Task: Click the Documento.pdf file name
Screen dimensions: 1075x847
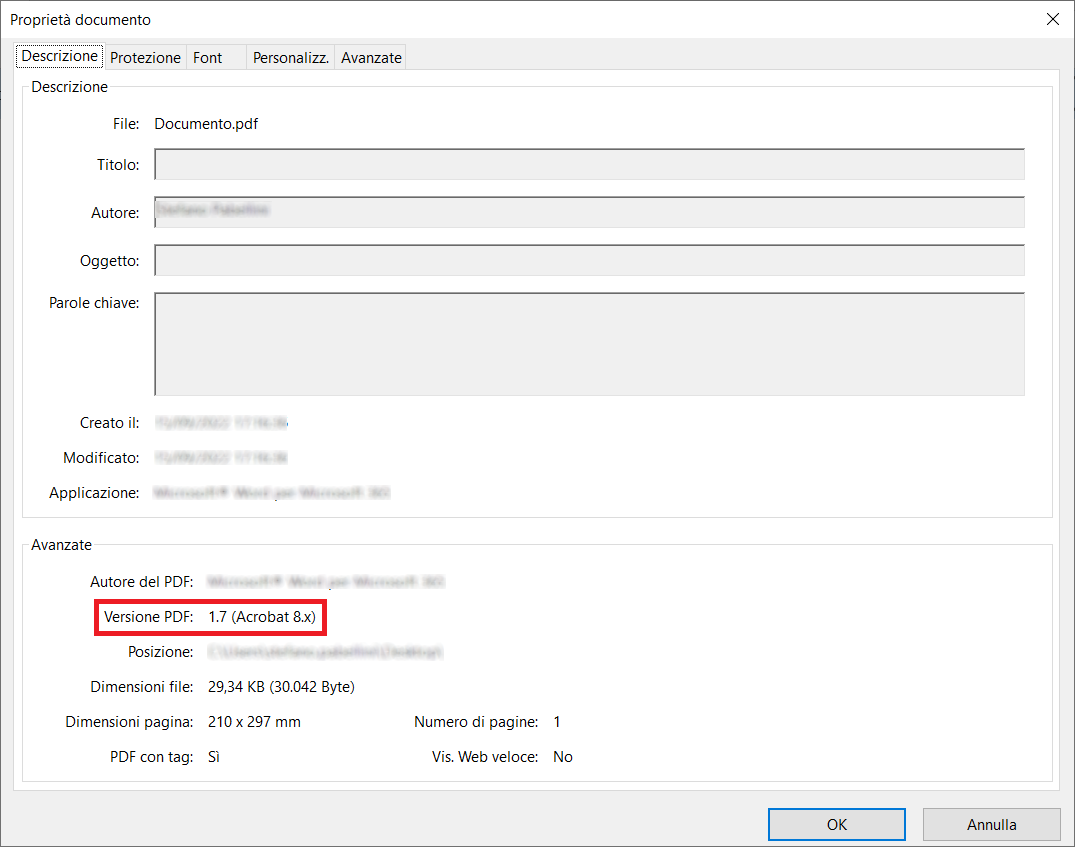Action: pos(206,124)
